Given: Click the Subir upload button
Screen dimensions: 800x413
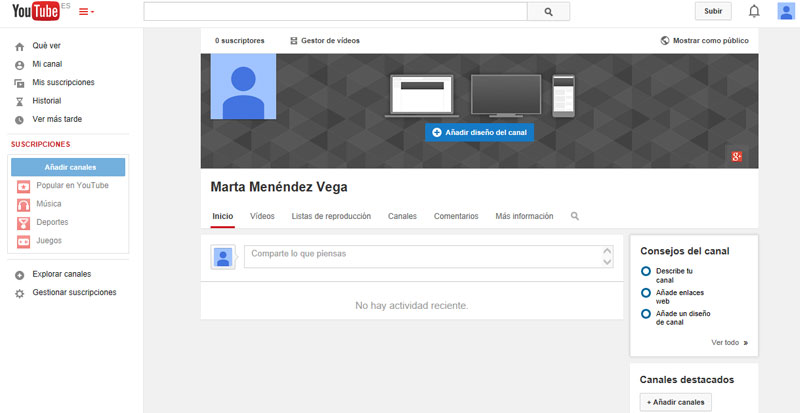Looking at the screenshot, I should (713, 11).
